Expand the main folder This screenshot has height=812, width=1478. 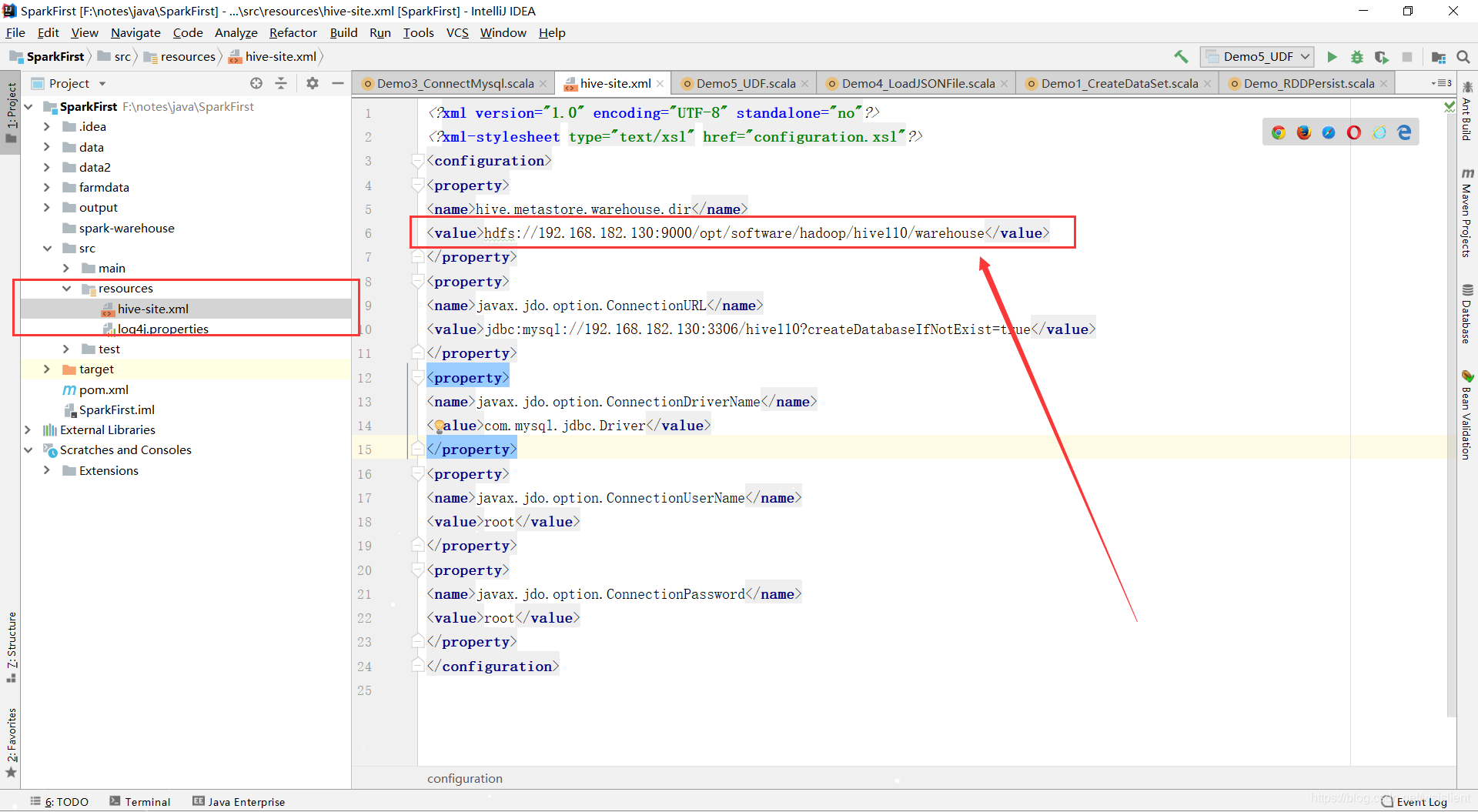(66, 268)
